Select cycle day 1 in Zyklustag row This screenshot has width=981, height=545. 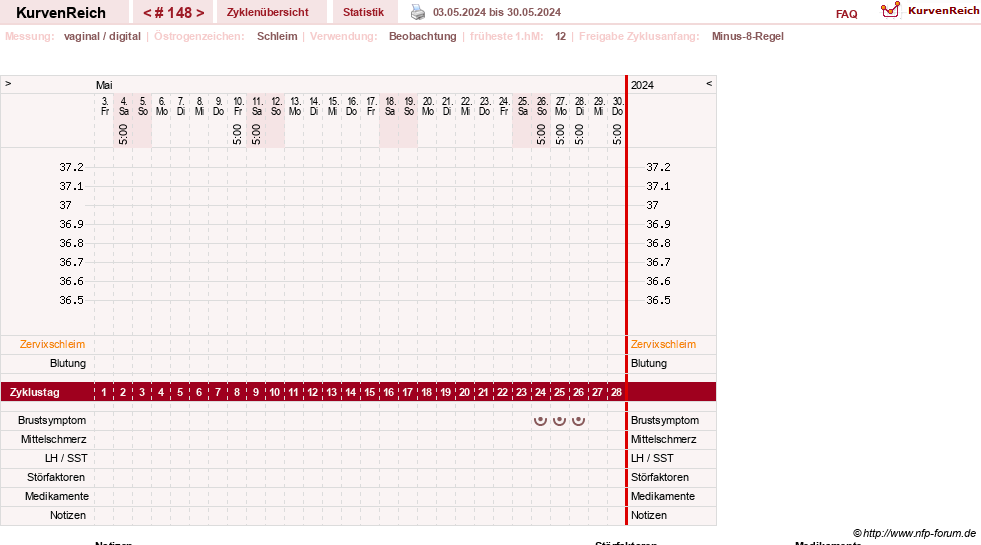pos(104,392)
